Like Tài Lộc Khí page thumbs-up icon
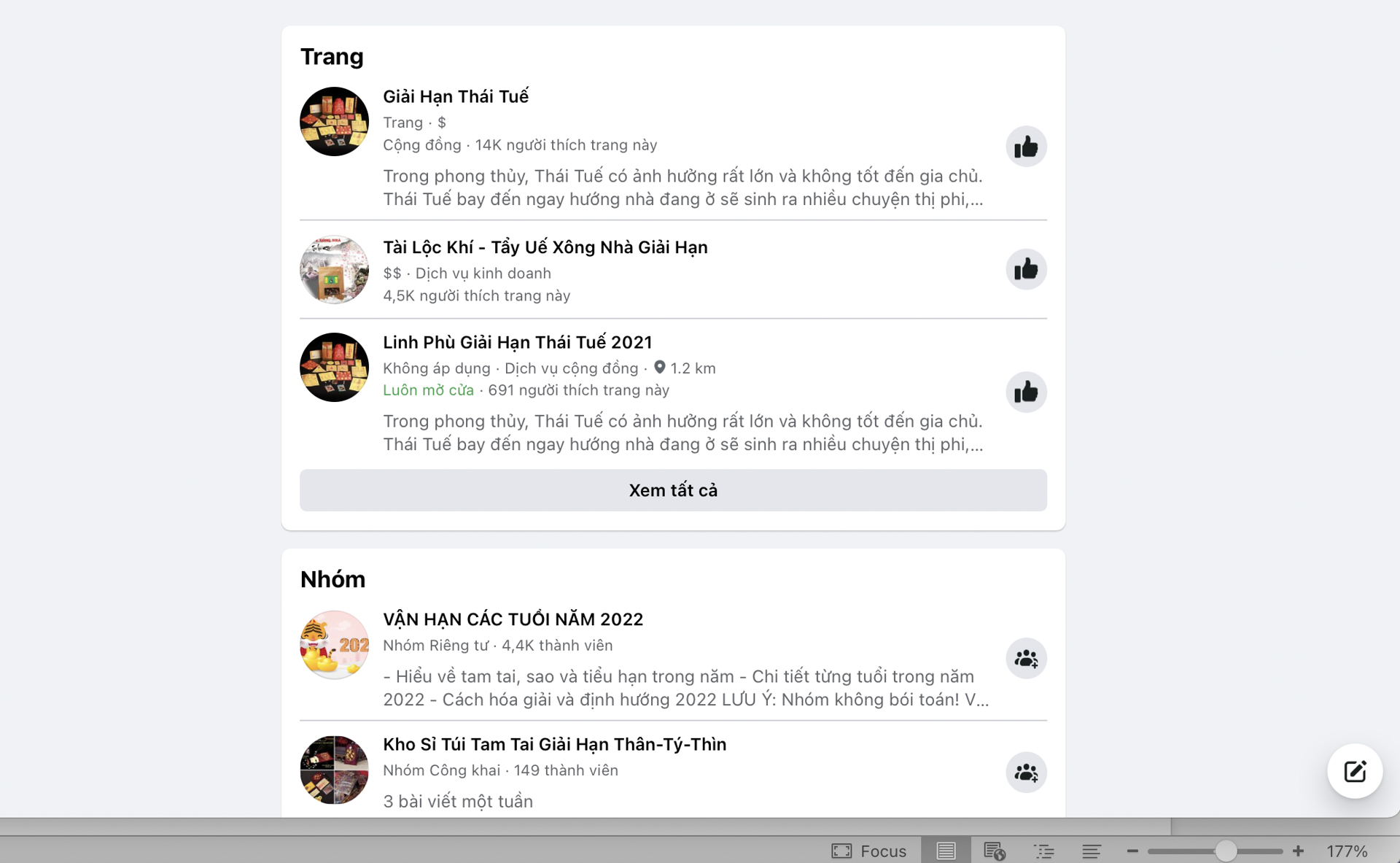The image size is (1400, 863). coord(1026,269)
